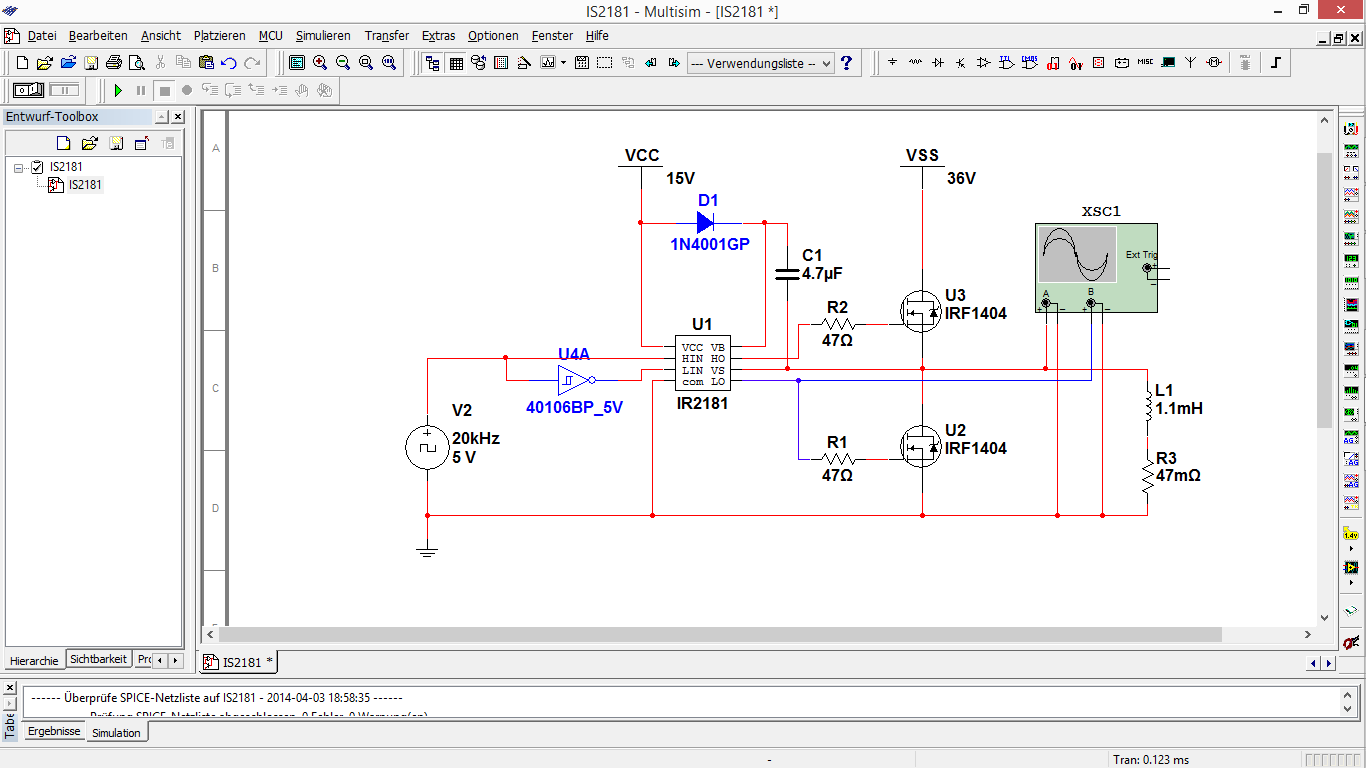Switch to the Ergebnisse tab

tap(54, 731)
